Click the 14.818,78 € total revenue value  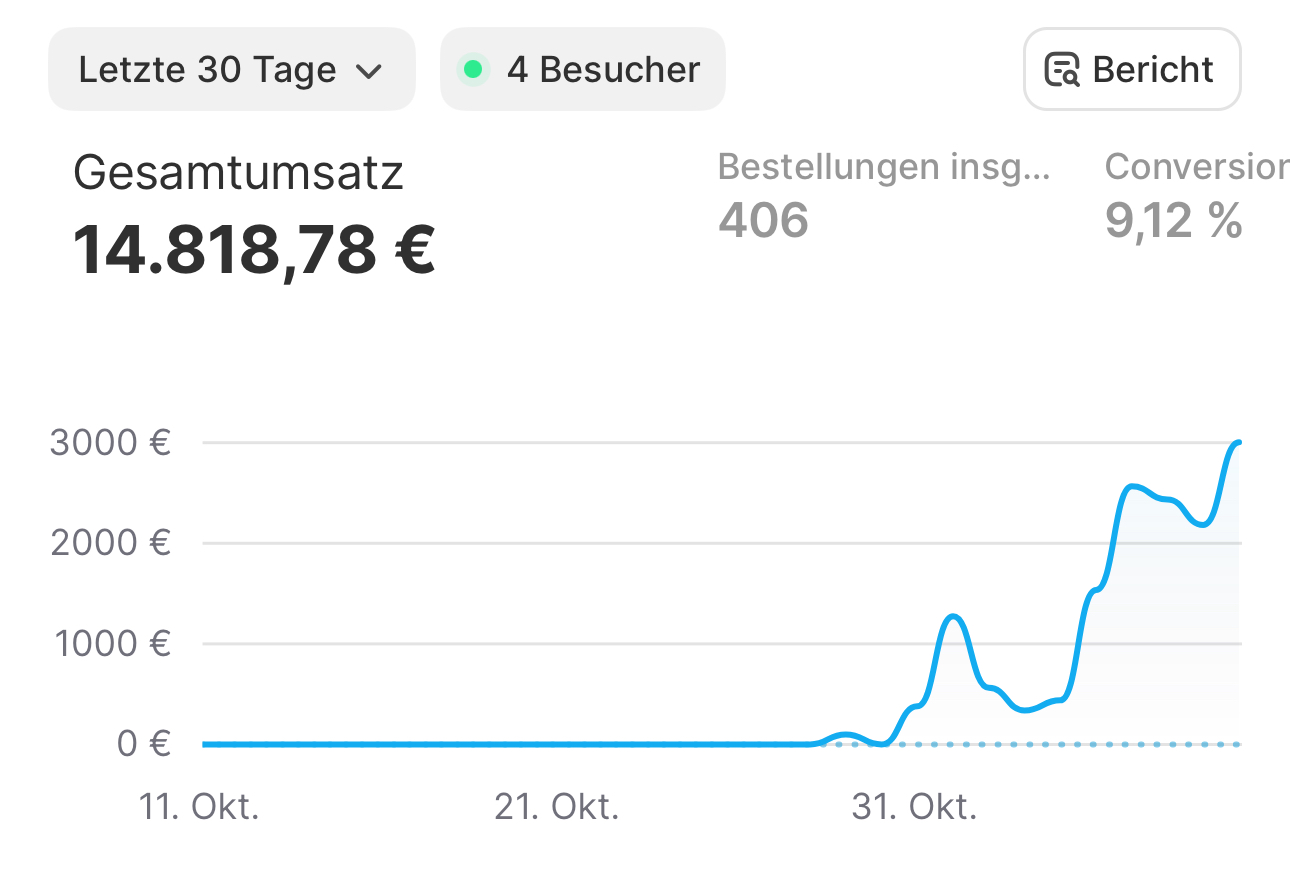click(x=254, y=249)
